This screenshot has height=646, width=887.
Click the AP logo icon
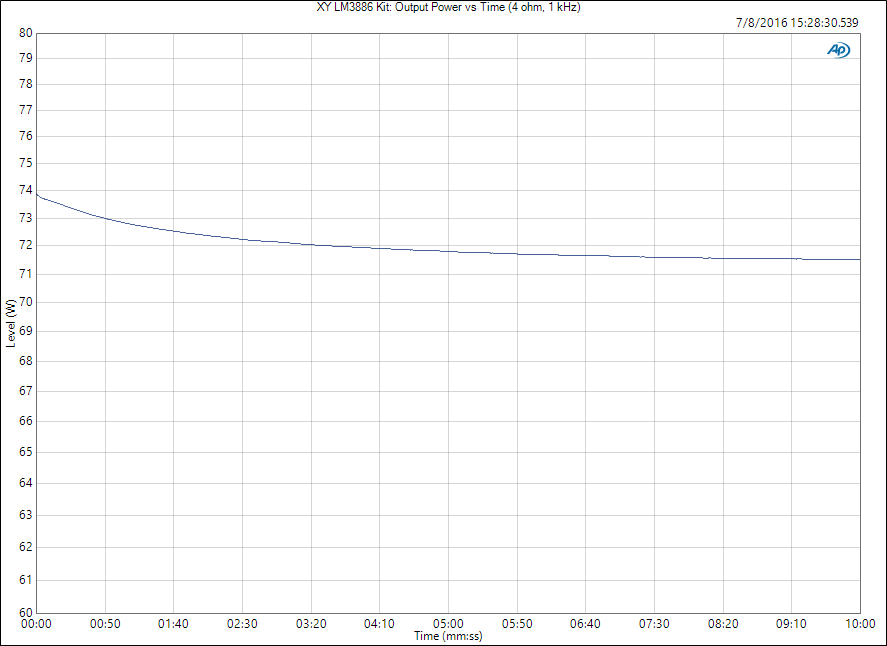pos(838,50)
